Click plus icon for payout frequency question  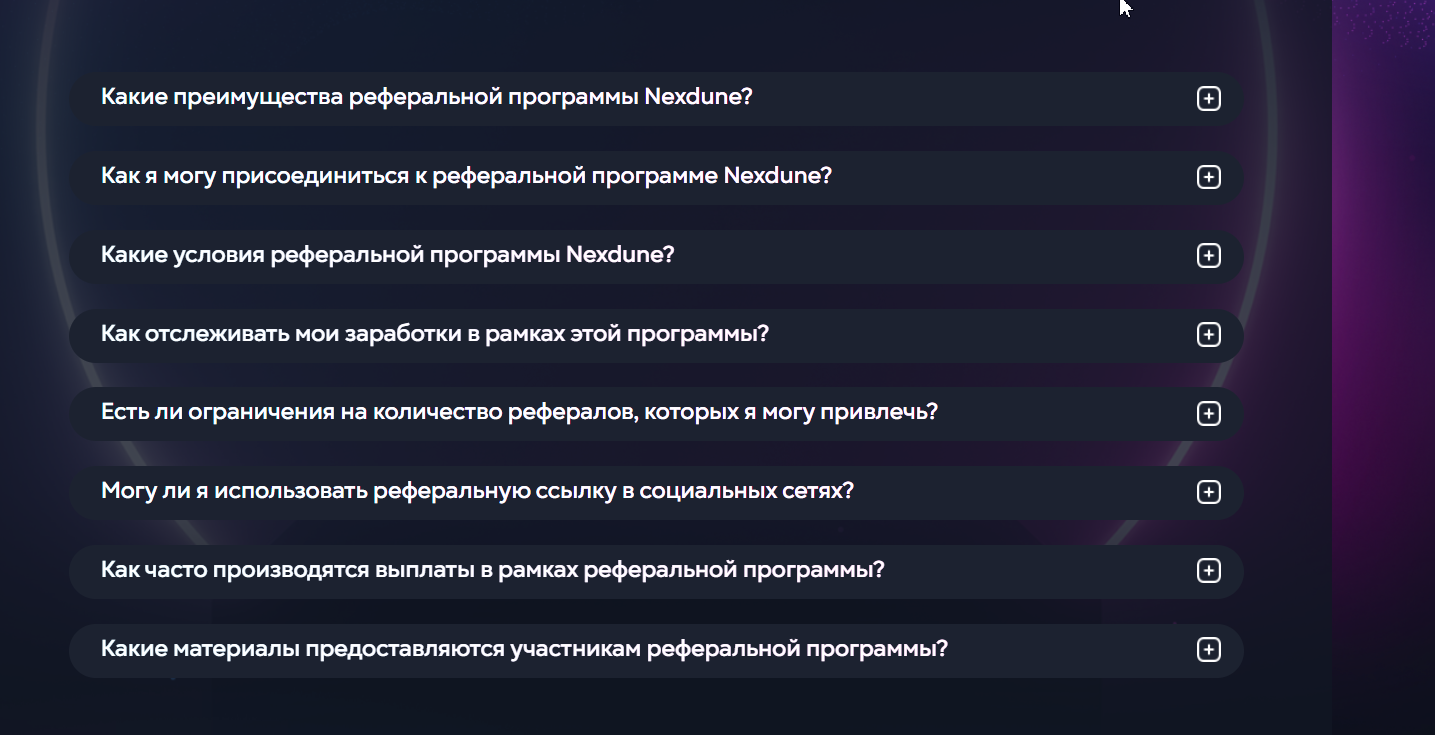(x=1209, y=571)
